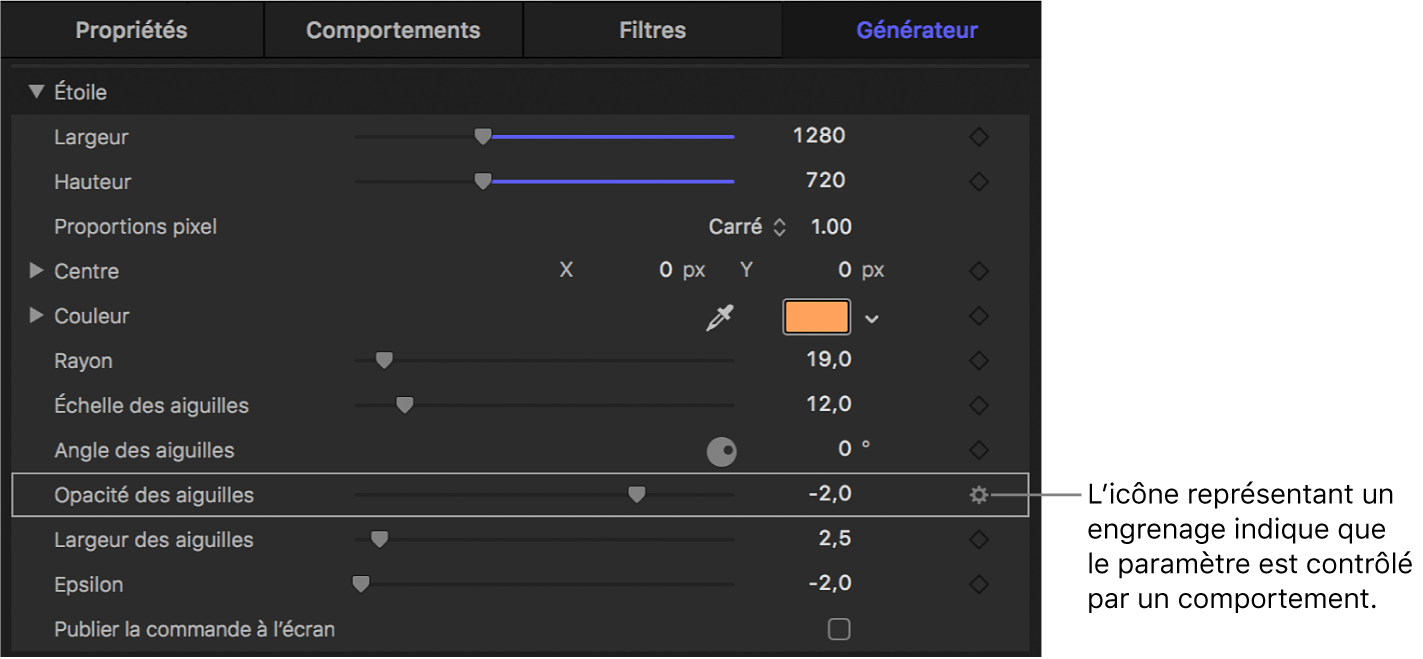This screenshot has width=1423, height=659.
Task: Click the keyframe diamond for Couleur
Action: tap(979, 316)
